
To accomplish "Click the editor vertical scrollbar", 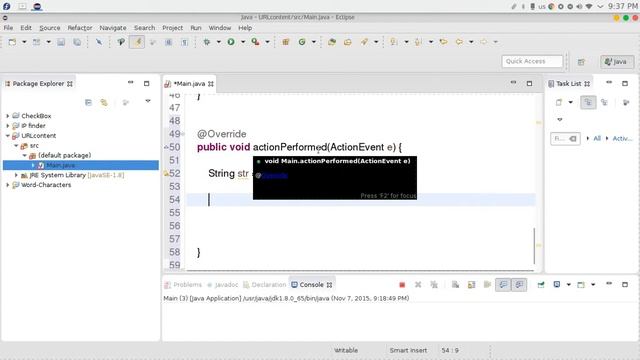I will (534, 246).
